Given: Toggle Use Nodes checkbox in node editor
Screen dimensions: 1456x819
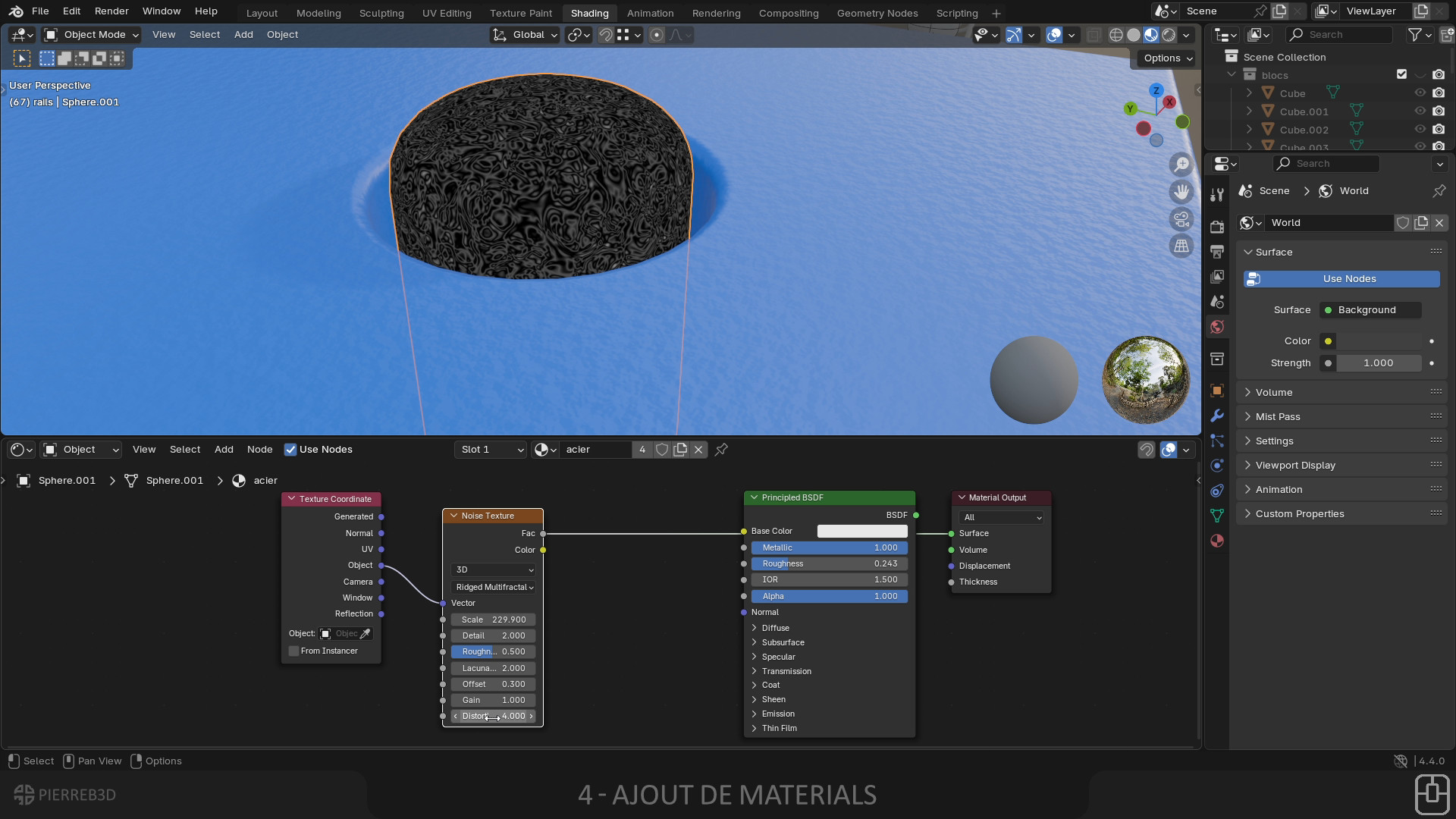Looking at the screenshot, I should pyautogui.click(x=290, y=450).
